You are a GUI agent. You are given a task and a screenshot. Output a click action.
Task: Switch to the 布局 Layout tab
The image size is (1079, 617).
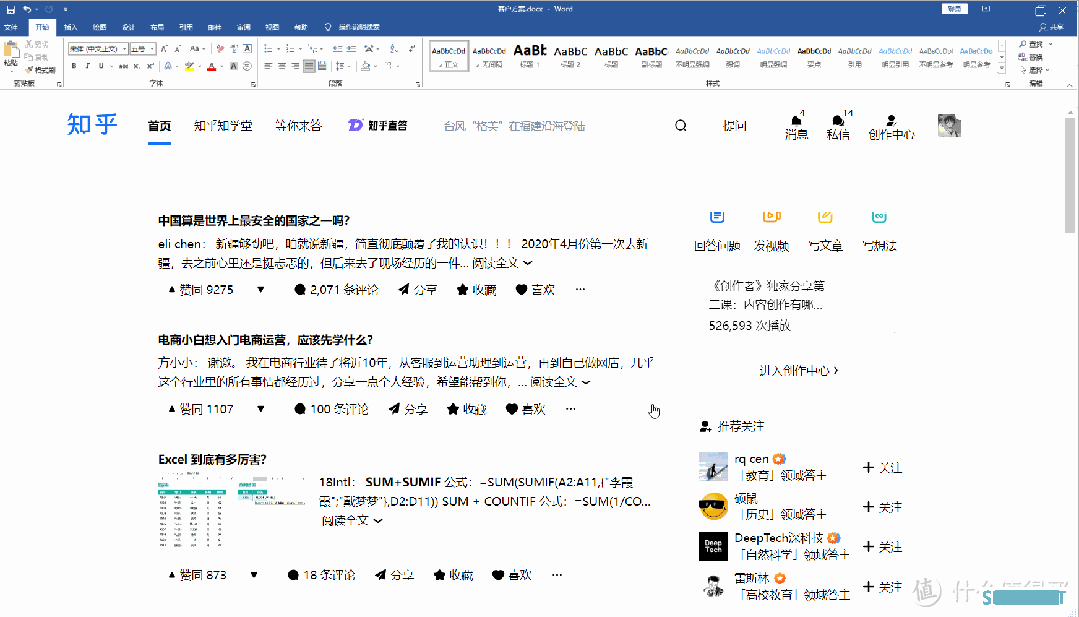[x=157, y=28]
